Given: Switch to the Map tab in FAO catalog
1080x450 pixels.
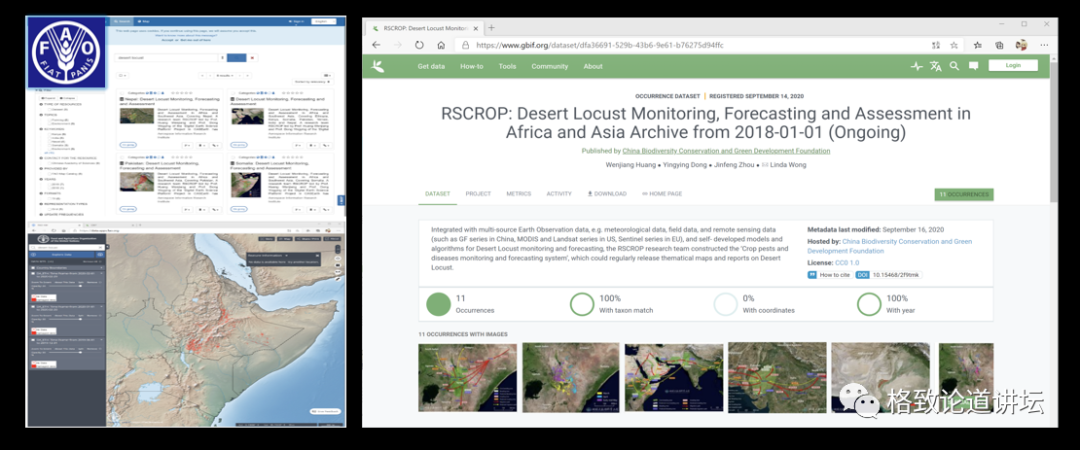Looking at the screenshot, I should (x=144, y=21).
